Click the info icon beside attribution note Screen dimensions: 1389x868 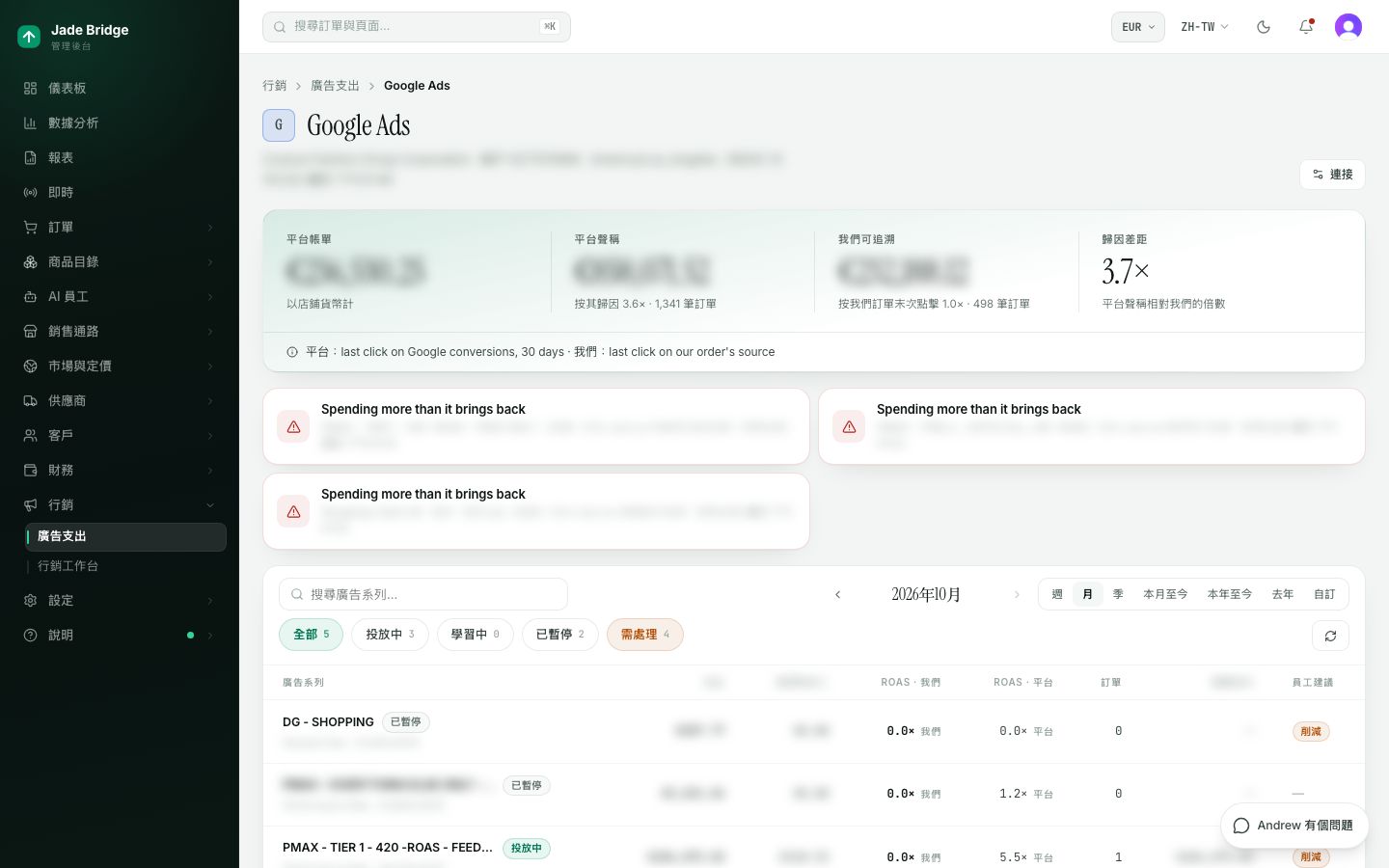292,352
